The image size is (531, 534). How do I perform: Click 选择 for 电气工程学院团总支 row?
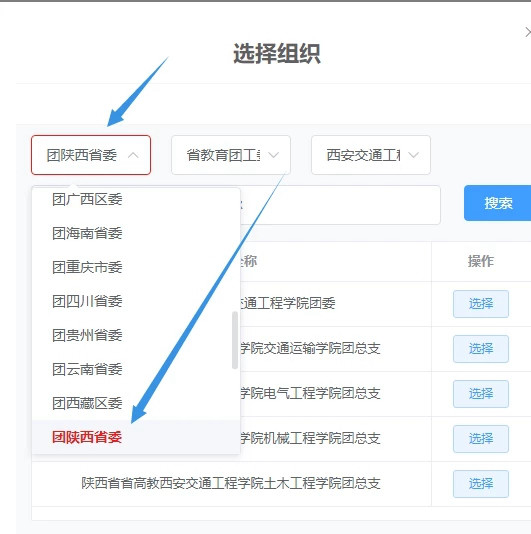coord(481,394)
